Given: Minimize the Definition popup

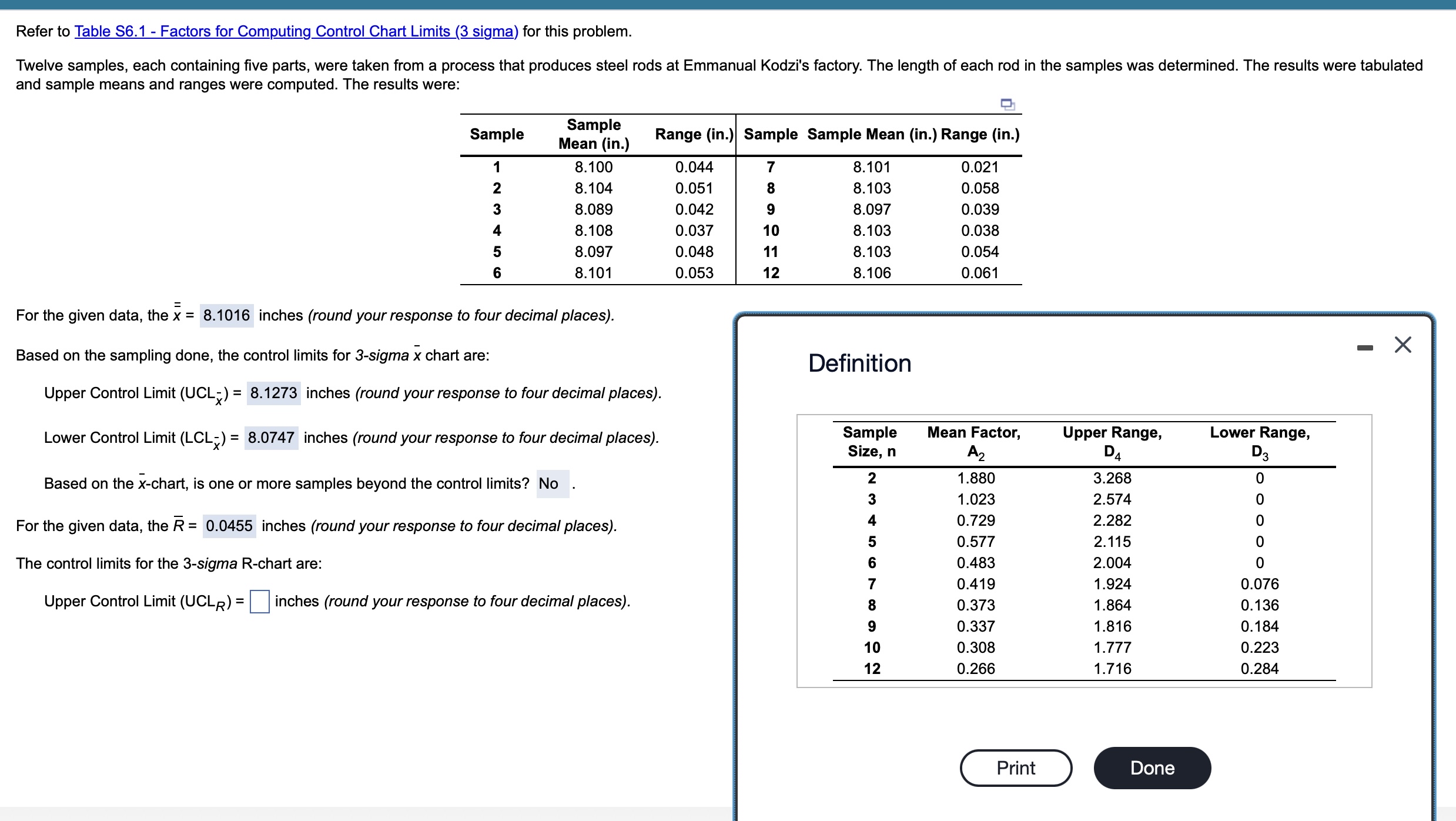Looking at the screenshot, I should point(1365,347).
